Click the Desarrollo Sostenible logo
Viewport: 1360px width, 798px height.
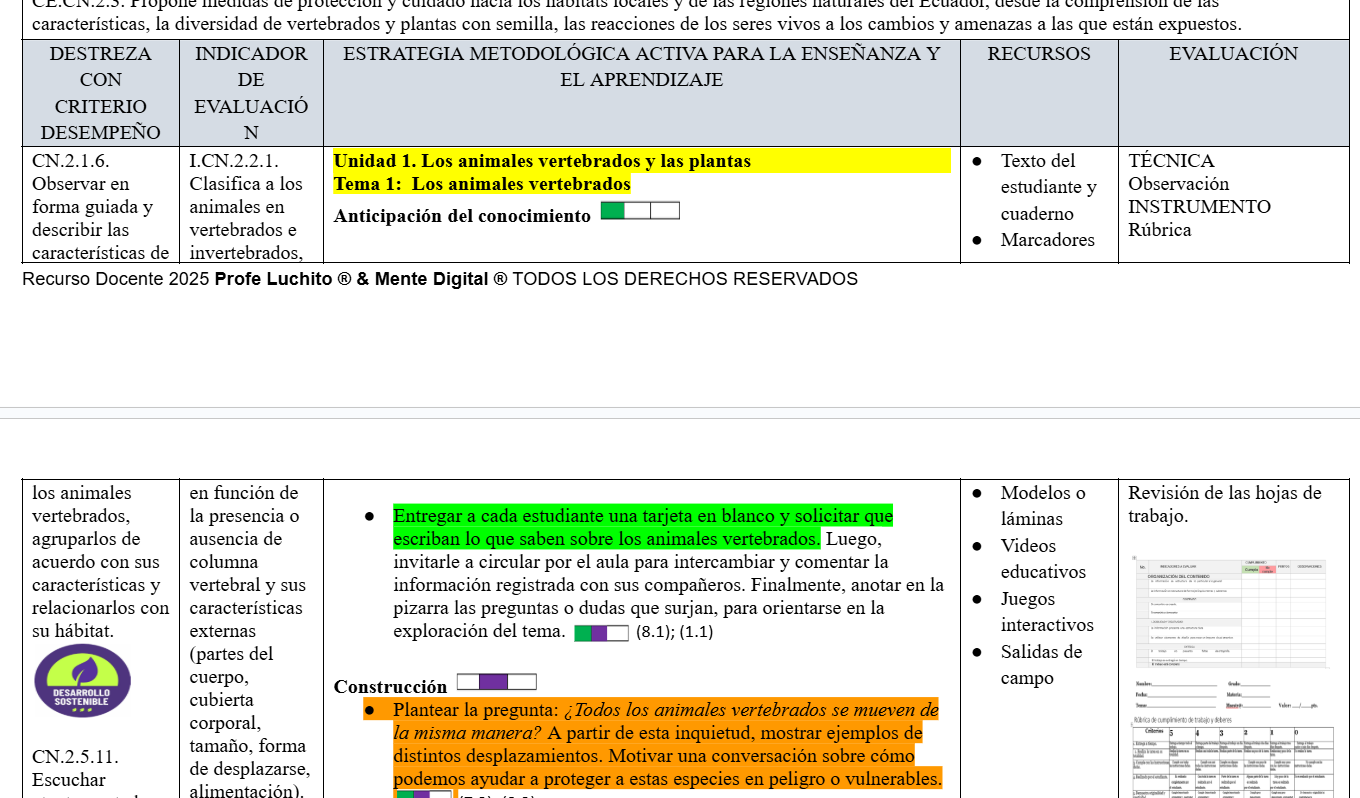[82, 680]
